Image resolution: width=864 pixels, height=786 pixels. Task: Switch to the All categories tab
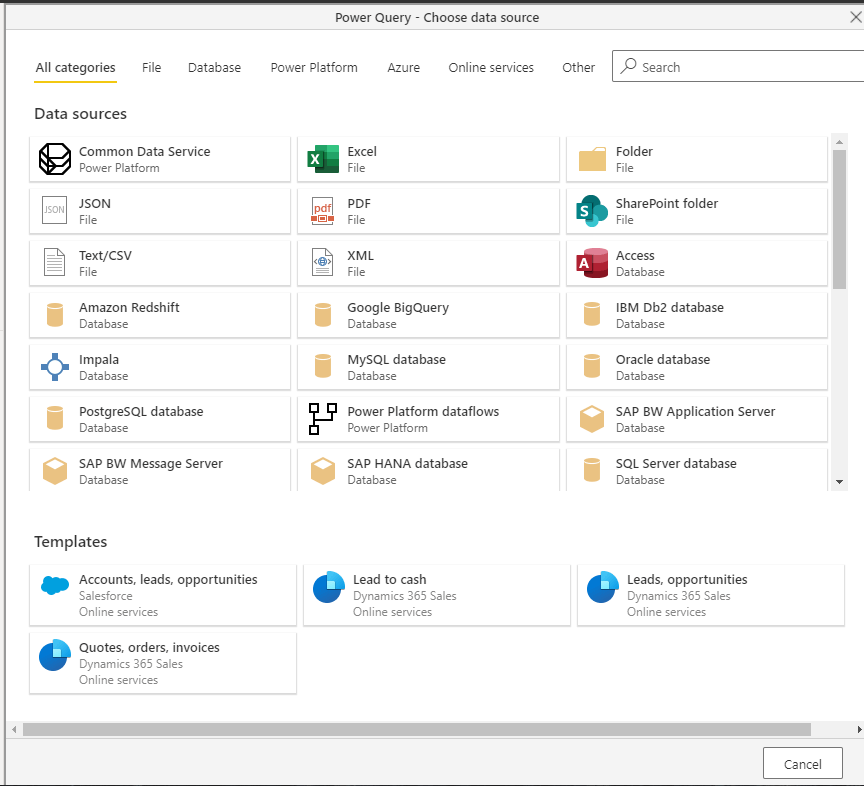(x=75, y=67)
